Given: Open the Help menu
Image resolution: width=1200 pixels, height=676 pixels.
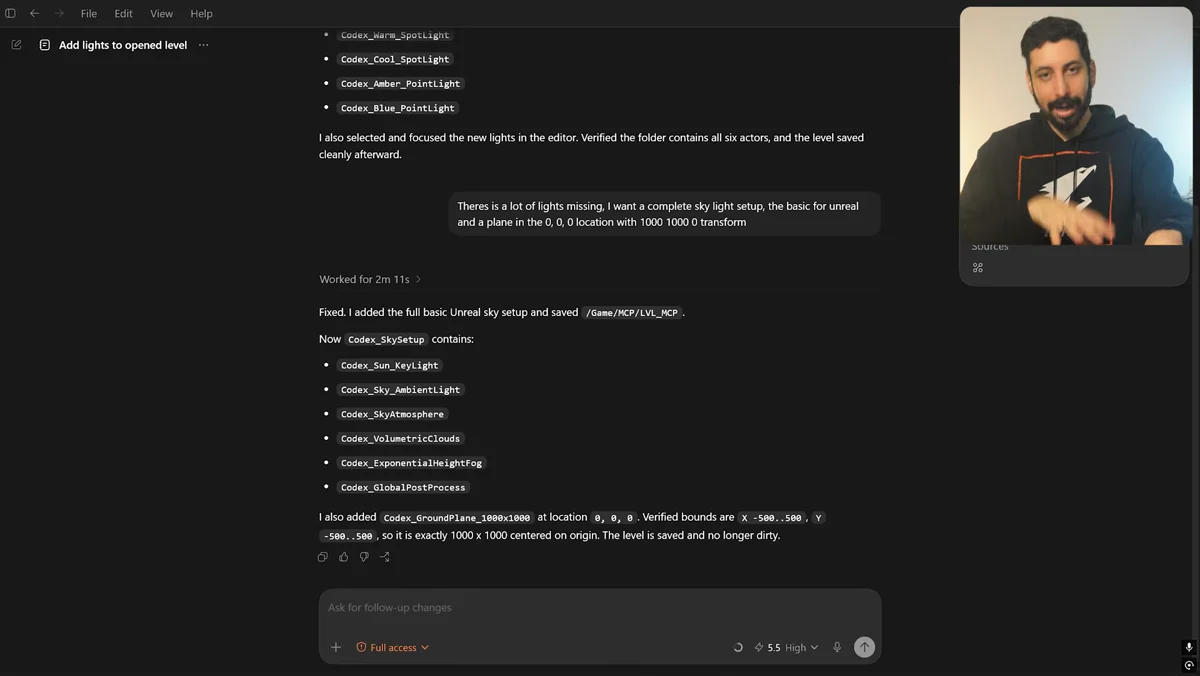Looking at the screenshot, I should 201,13.
